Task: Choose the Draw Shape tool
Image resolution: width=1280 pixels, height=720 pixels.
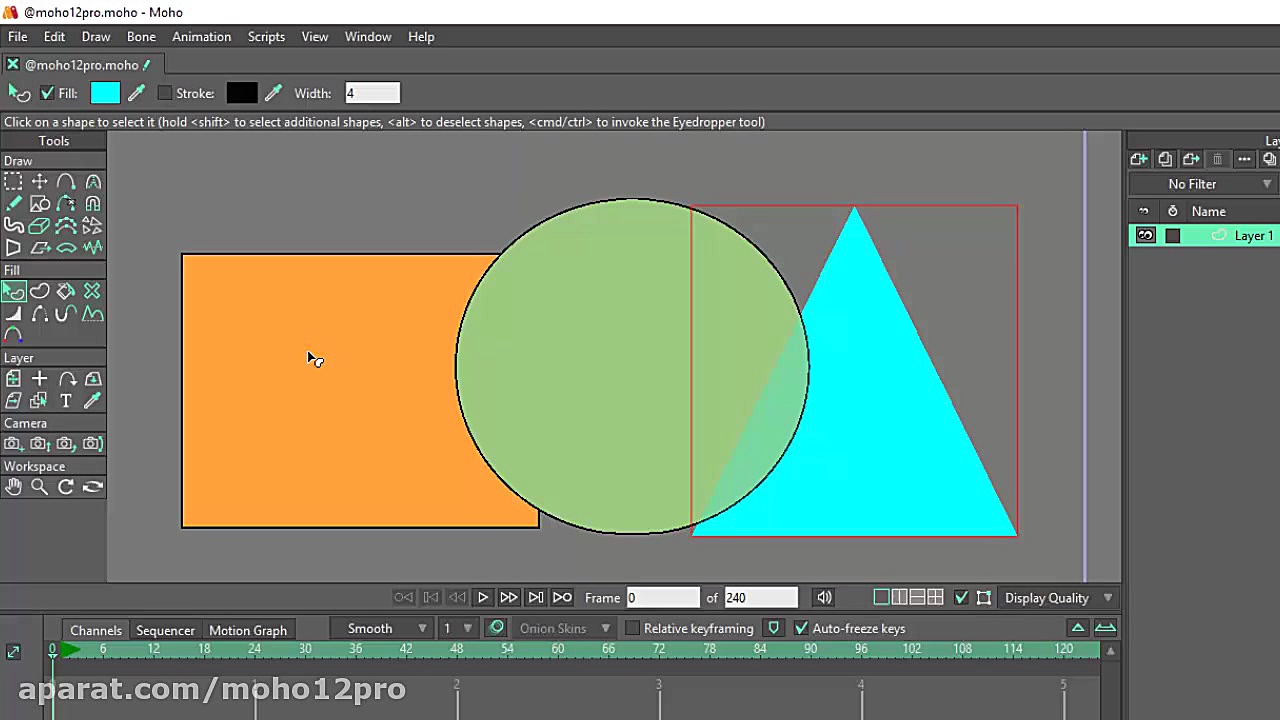Action: (40, 204)
